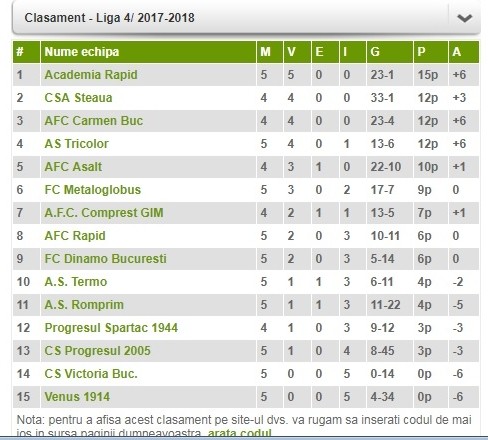Open A.F.C. Comprest GIM team link

point(104,213)
